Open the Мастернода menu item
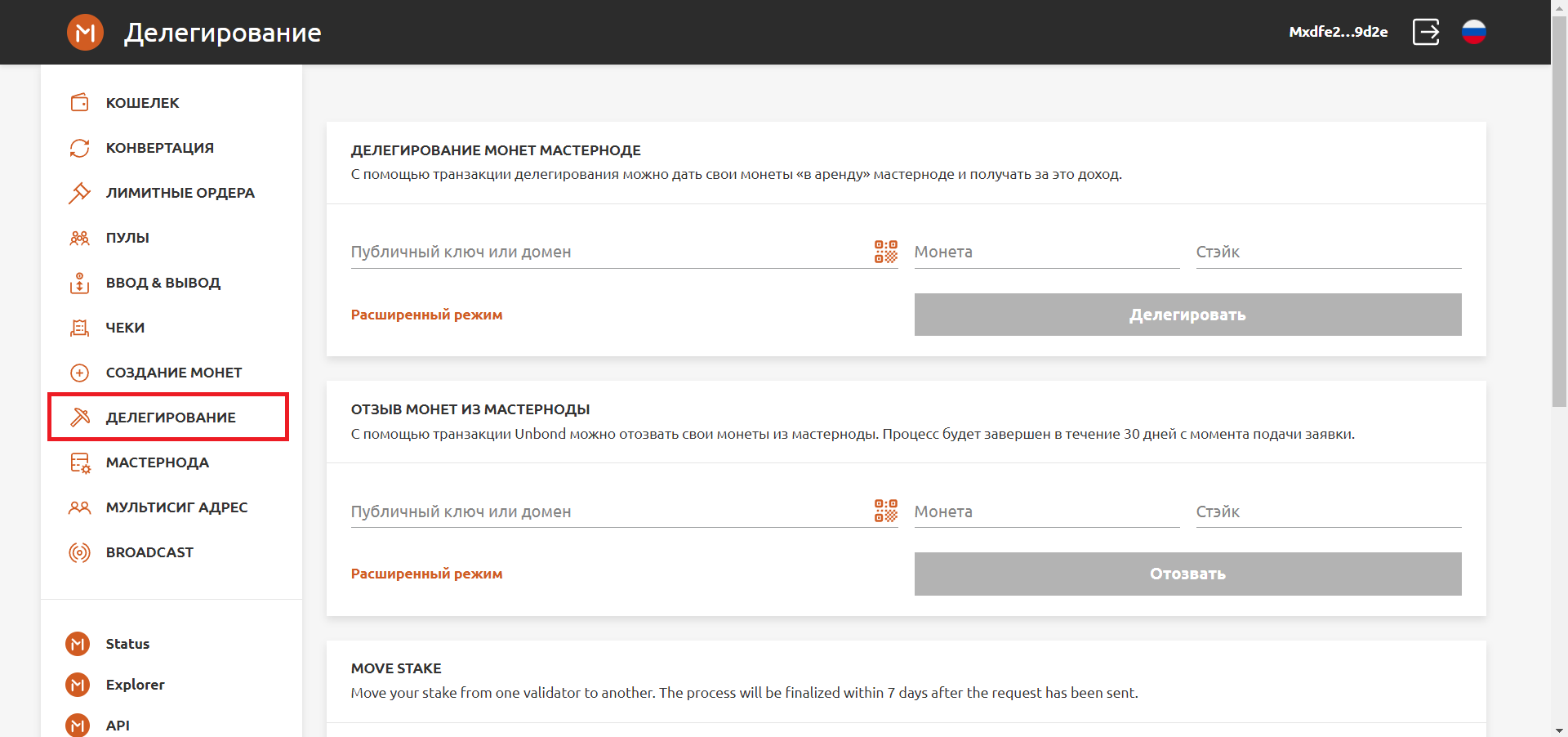 [157, 462]
